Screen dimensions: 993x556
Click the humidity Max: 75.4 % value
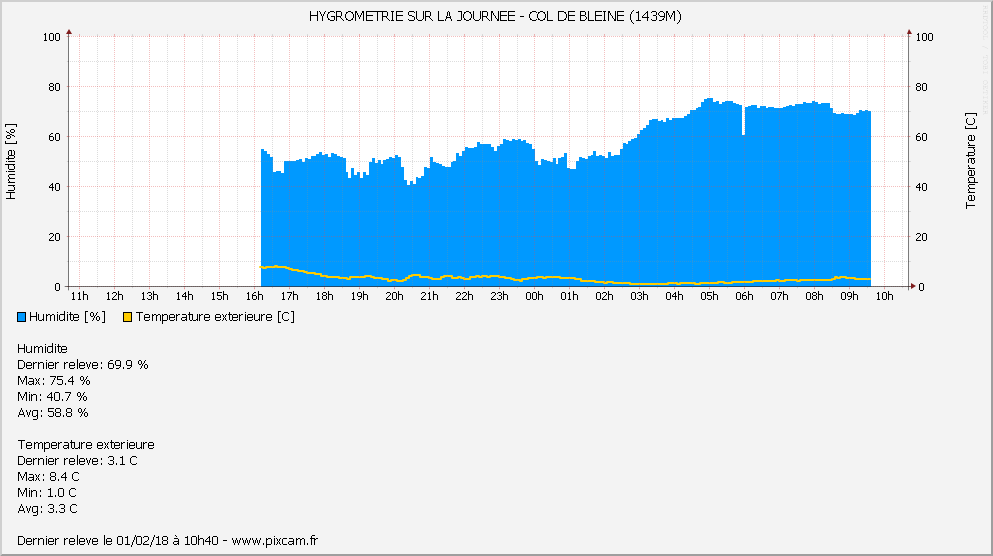(x=54, y=380)
